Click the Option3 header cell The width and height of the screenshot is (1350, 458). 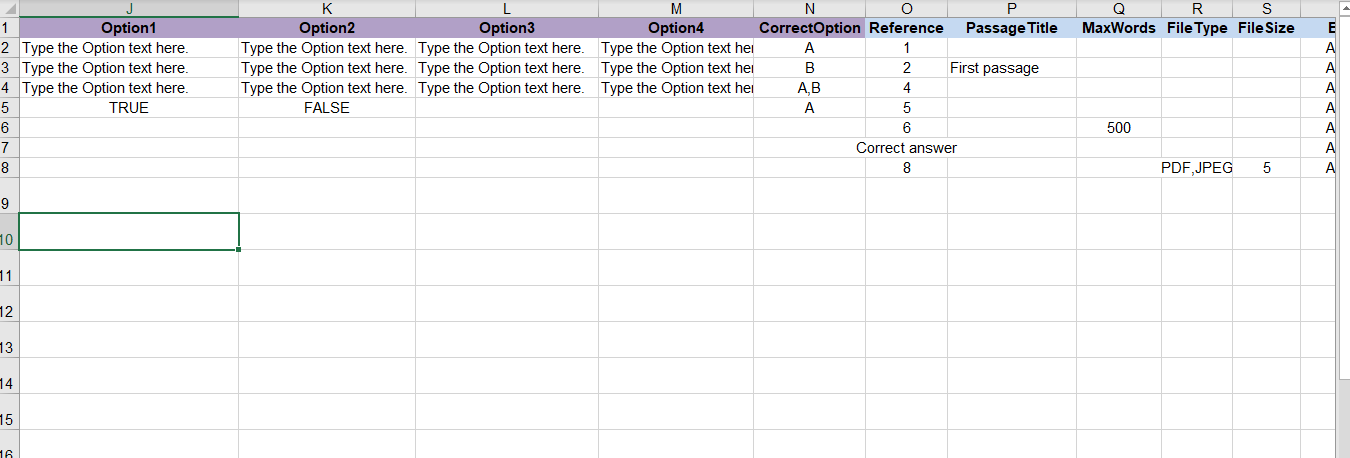[506, 28]
